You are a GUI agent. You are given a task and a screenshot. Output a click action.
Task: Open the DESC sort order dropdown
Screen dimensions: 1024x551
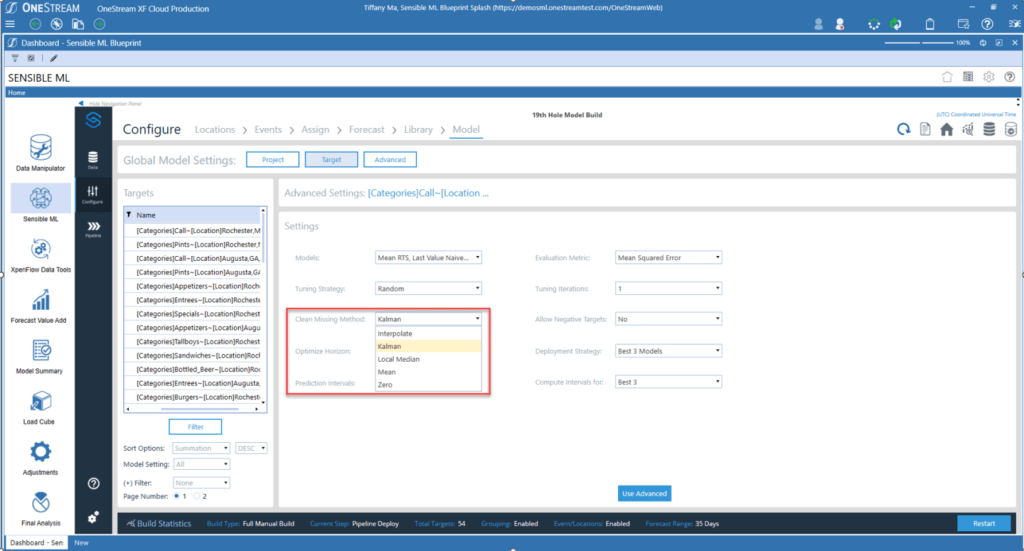point(251,448)
